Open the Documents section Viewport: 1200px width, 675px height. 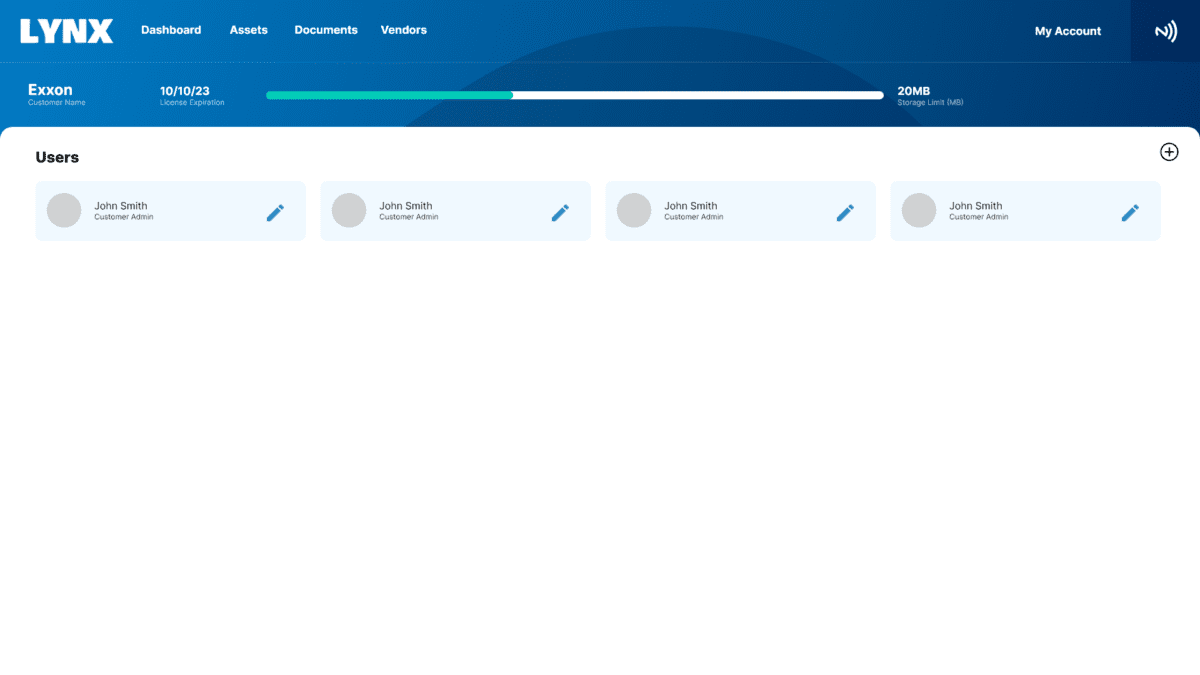pyautogui.click(x=326, y=30)
